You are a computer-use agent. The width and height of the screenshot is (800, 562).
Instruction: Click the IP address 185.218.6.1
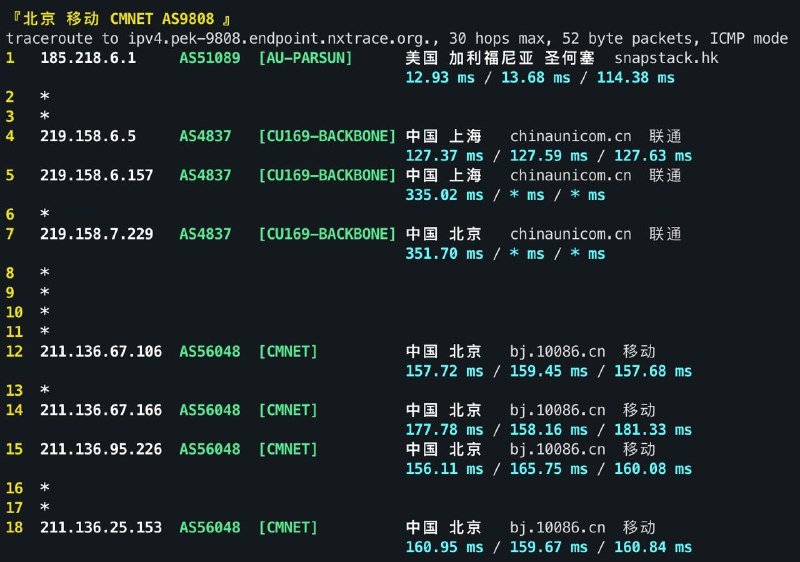(88, 58)
